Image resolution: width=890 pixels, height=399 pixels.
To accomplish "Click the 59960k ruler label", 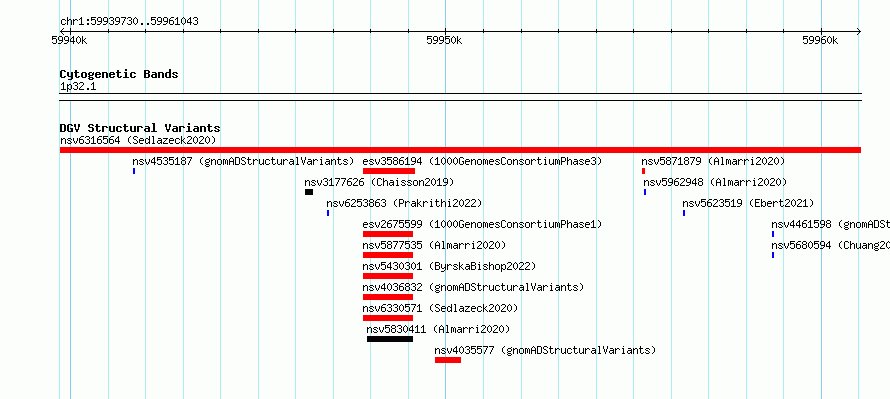I will (x=821, y=40).
